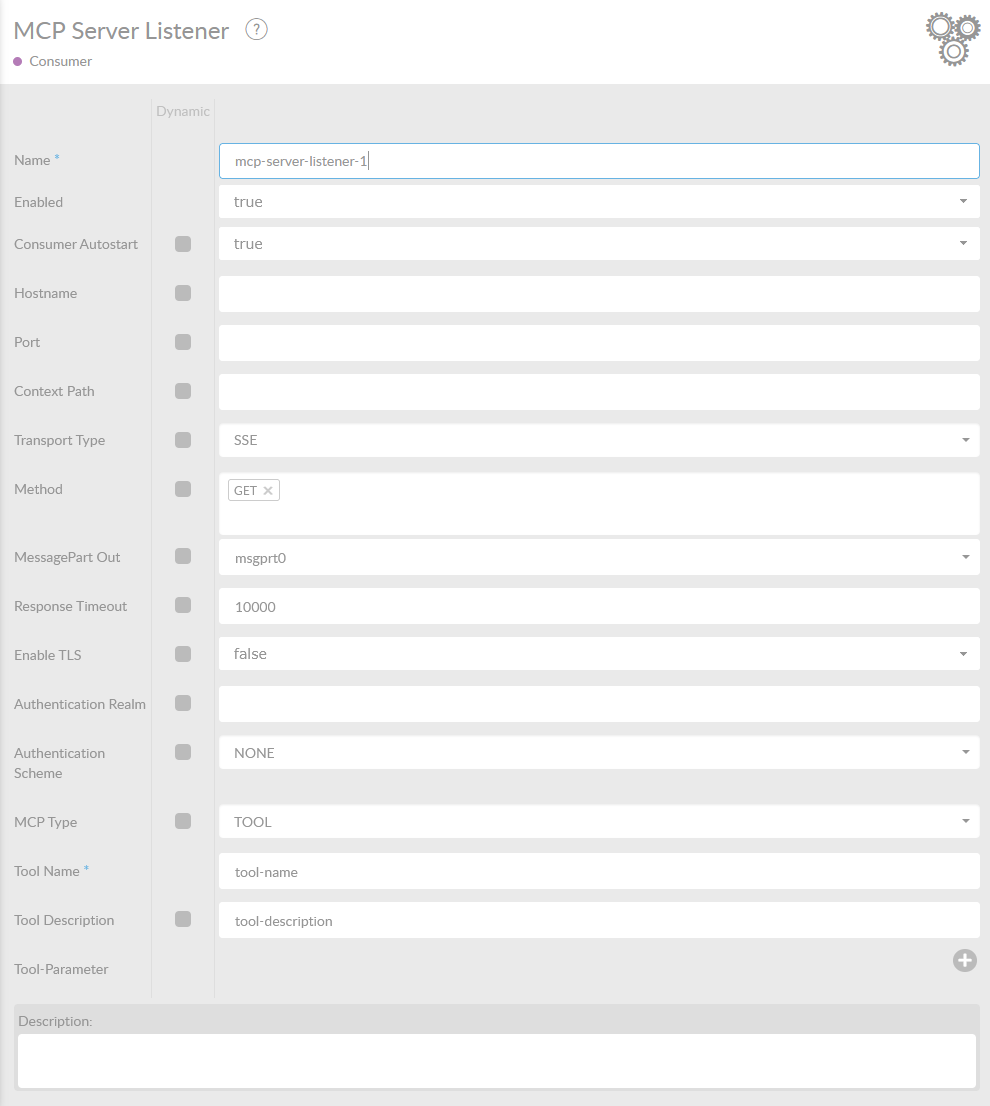The height and width of the screenshot is (1106, 990).
Task: Click the Dynamic column header
Action: [x=183, y=111]
